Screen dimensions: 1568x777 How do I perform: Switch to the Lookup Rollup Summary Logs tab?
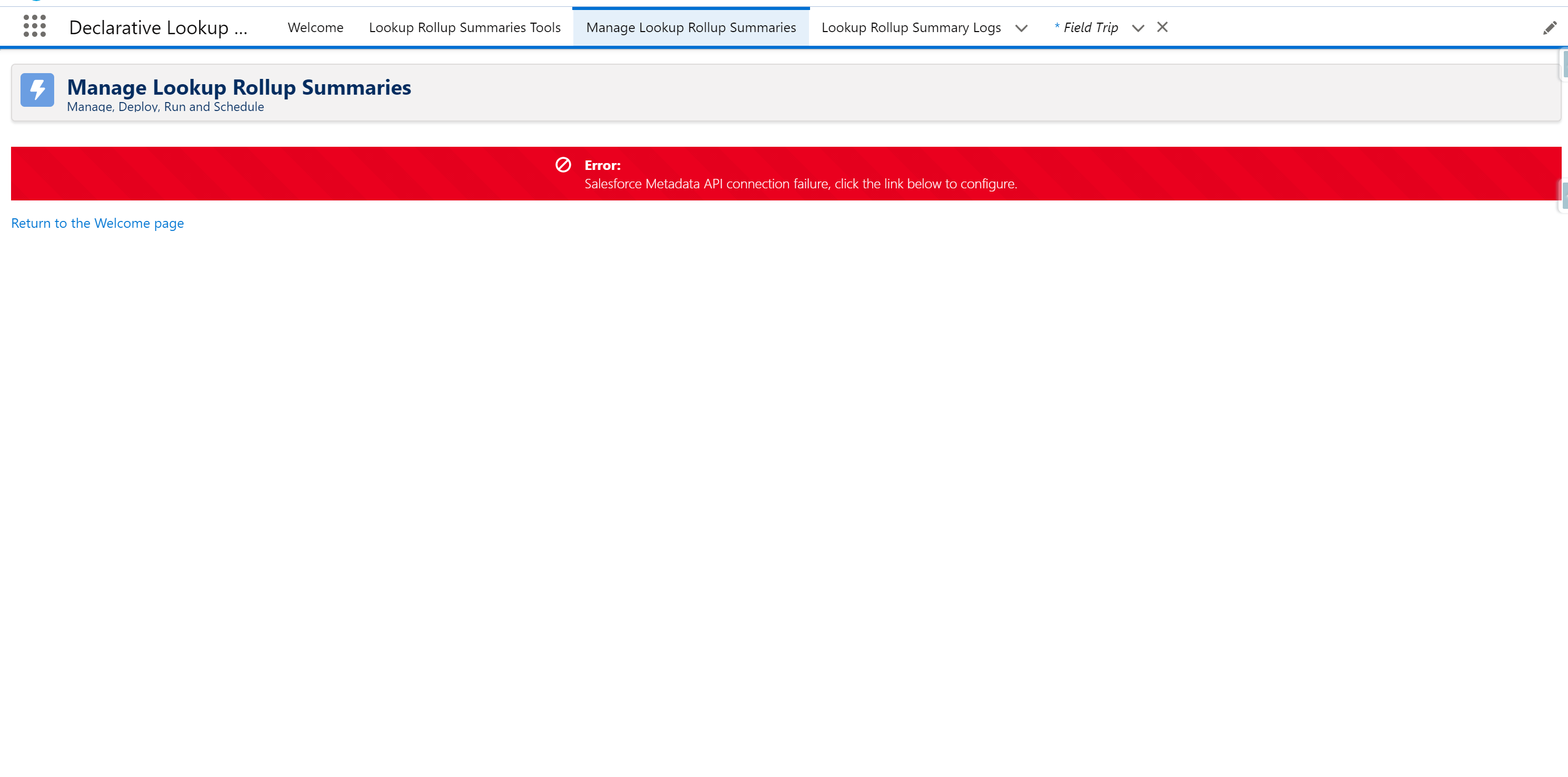point(911,27)
